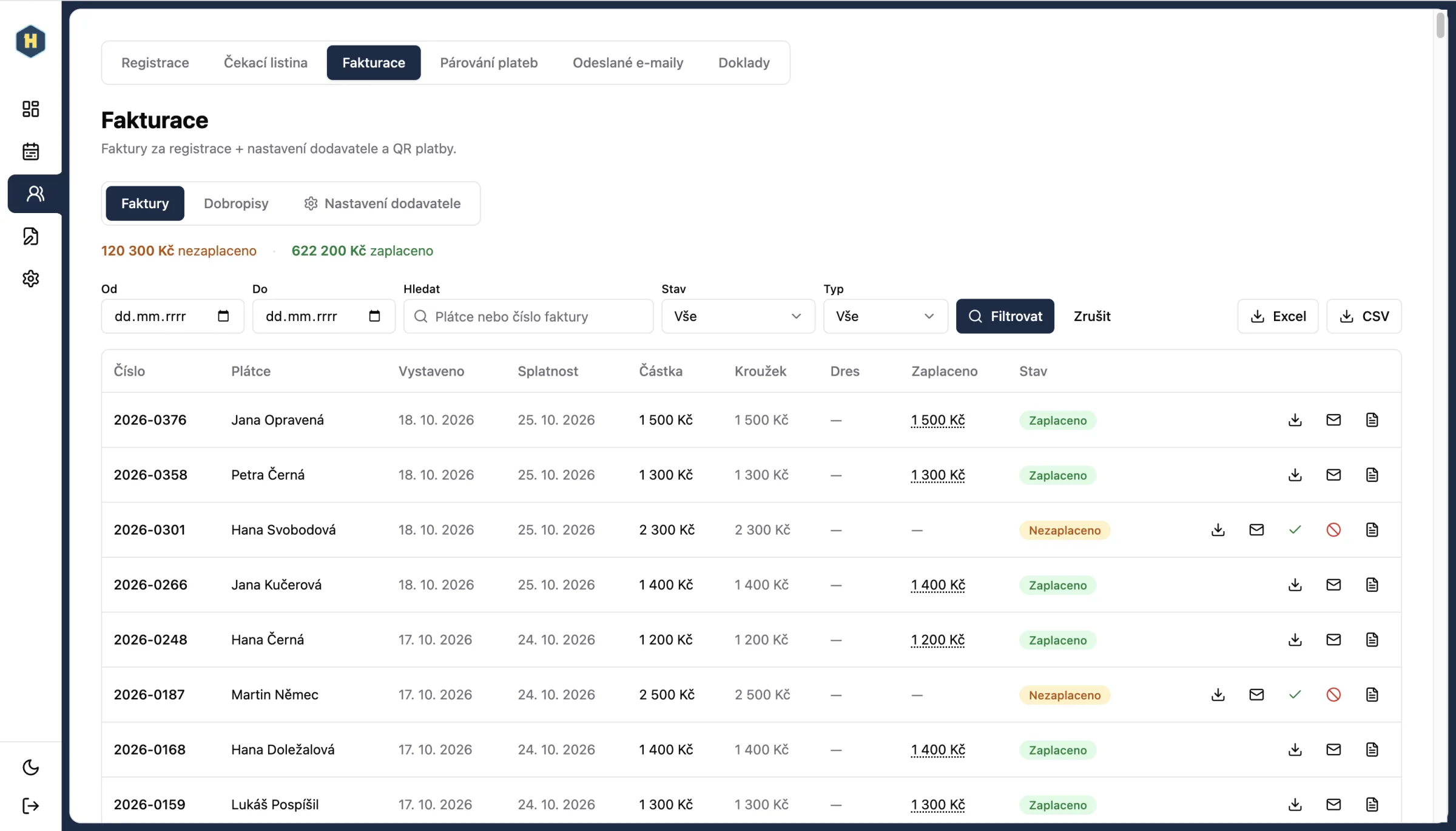Export invoices to CSV
Screen dimensions: 1456x831
1364,316
